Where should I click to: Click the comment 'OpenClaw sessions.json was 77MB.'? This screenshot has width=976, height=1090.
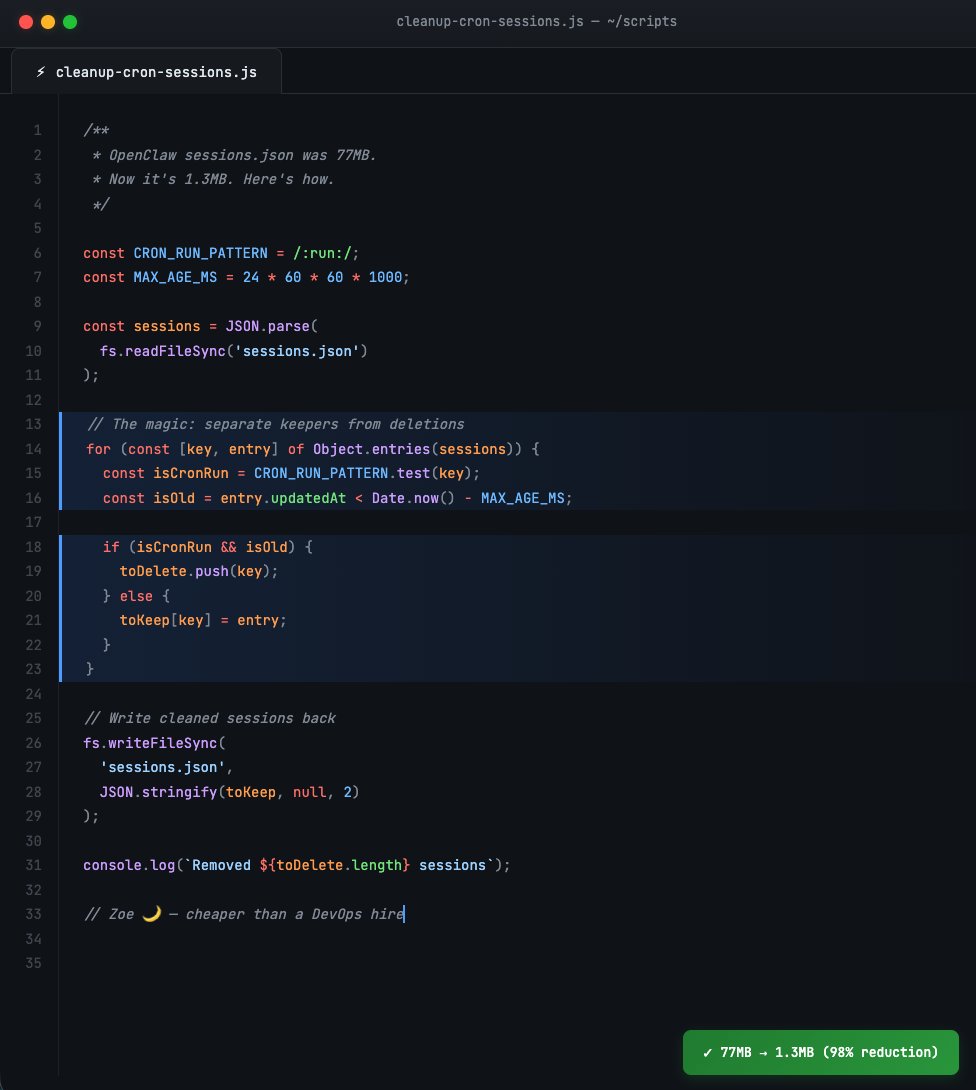(x=243, y=155)
